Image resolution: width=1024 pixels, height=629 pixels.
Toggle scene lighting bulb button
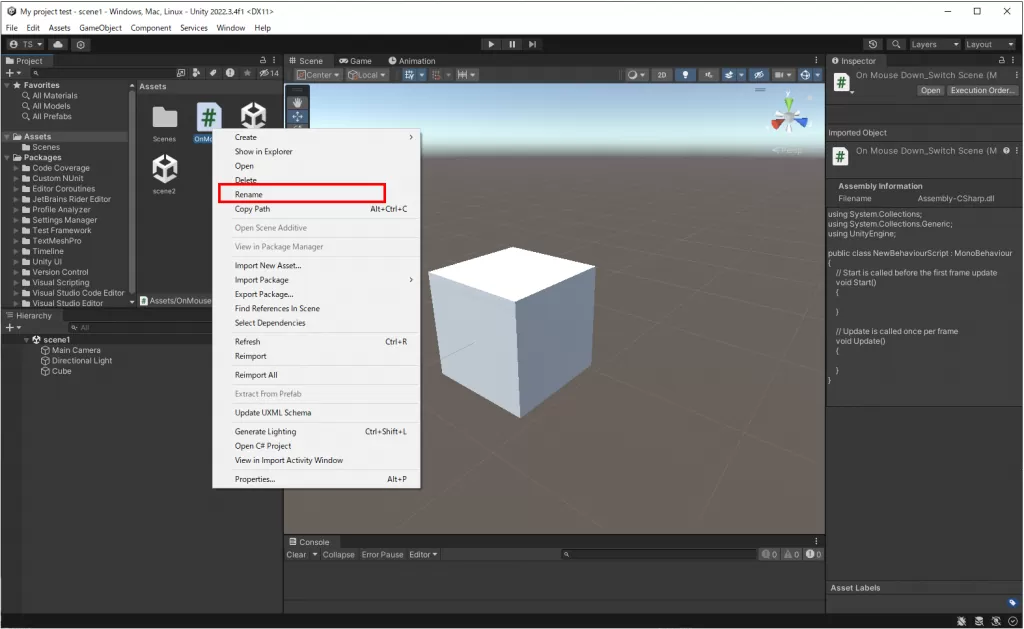coord(685,75)
